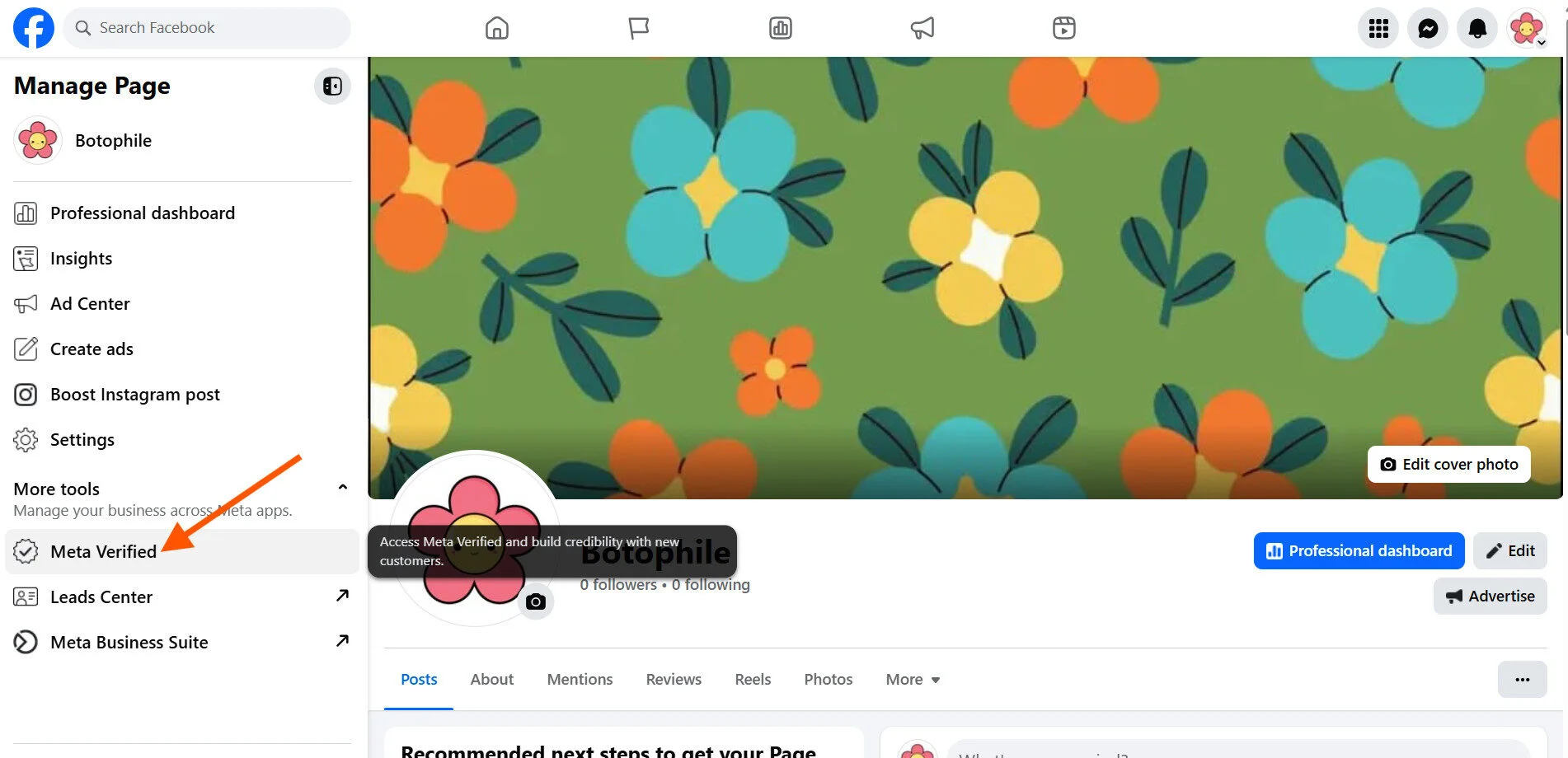Click the camera icon on profile picture
The image size is (1568, 758).
[536, 601]
